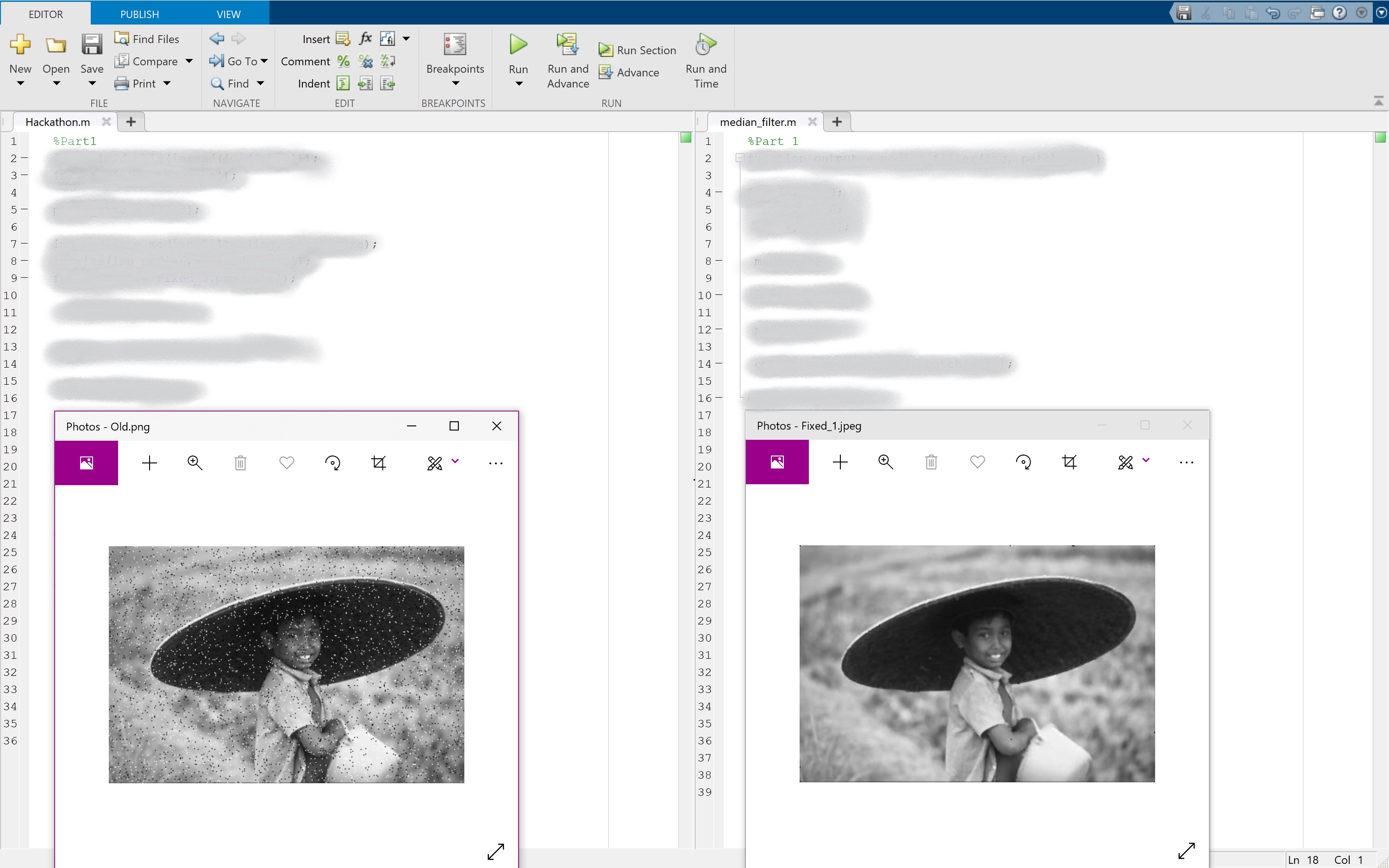Image resolution: width=1389 pixels, height=868 pixels.
Task: Click Run and Time icon
Action: 706,44
